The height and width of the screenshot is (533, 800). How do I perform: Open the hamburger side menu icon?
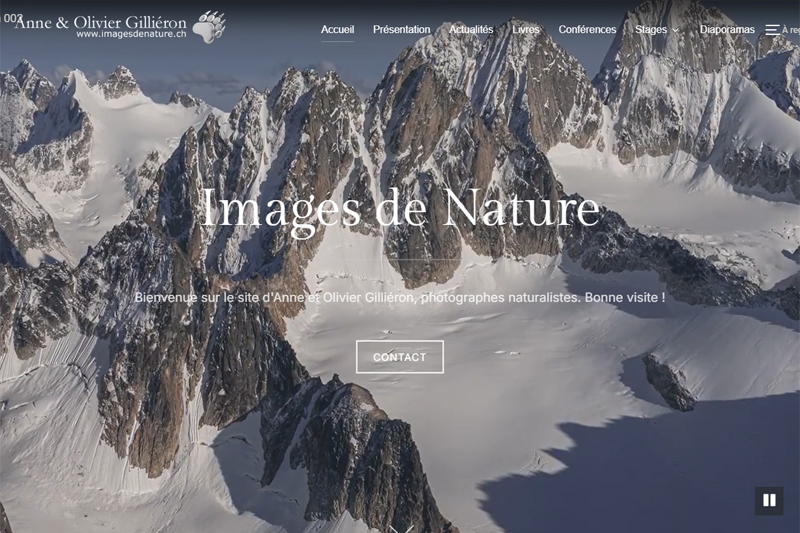tap(772, 30)
